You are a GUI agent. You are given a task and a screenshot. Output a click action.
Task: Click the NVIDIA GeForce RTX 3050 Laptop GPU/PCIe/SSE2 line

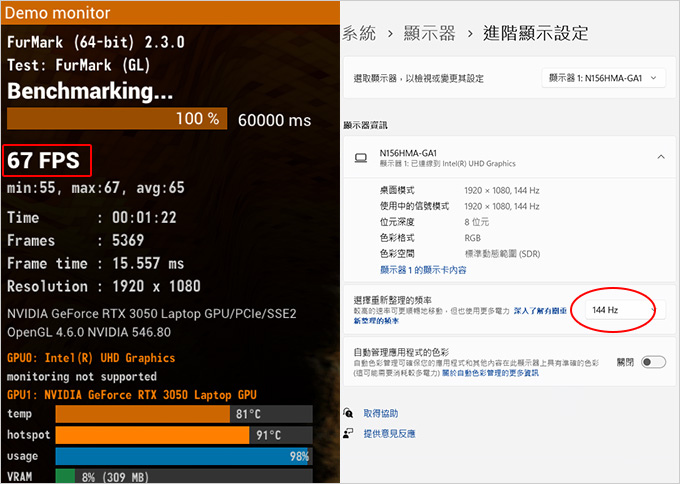pyautogui.click(x=152, y=314)
